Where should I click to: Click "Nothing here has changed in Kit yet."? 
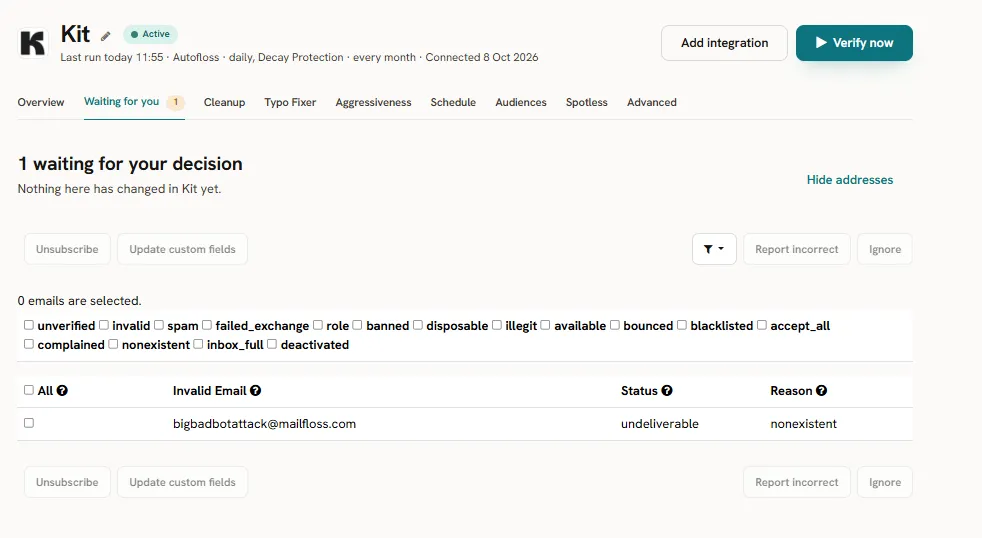click(x=120, y=189)
